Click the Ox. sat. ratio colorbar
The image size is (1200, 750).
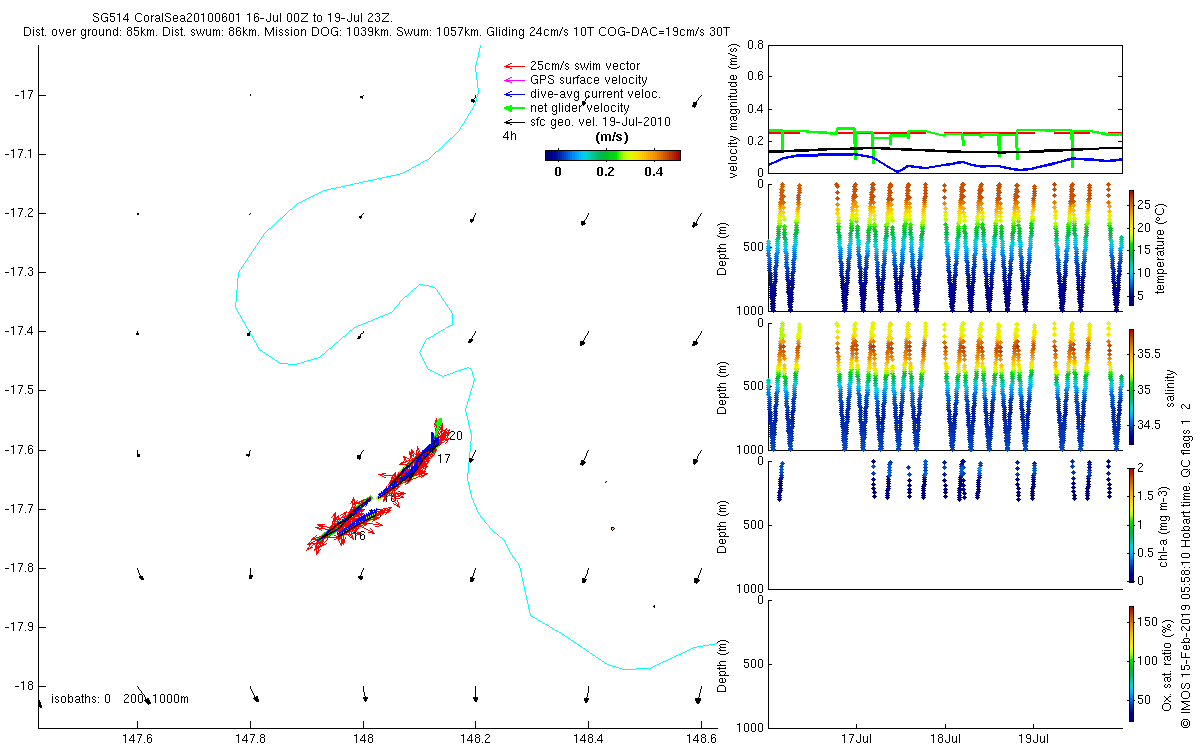click(x=1131, y=663)
